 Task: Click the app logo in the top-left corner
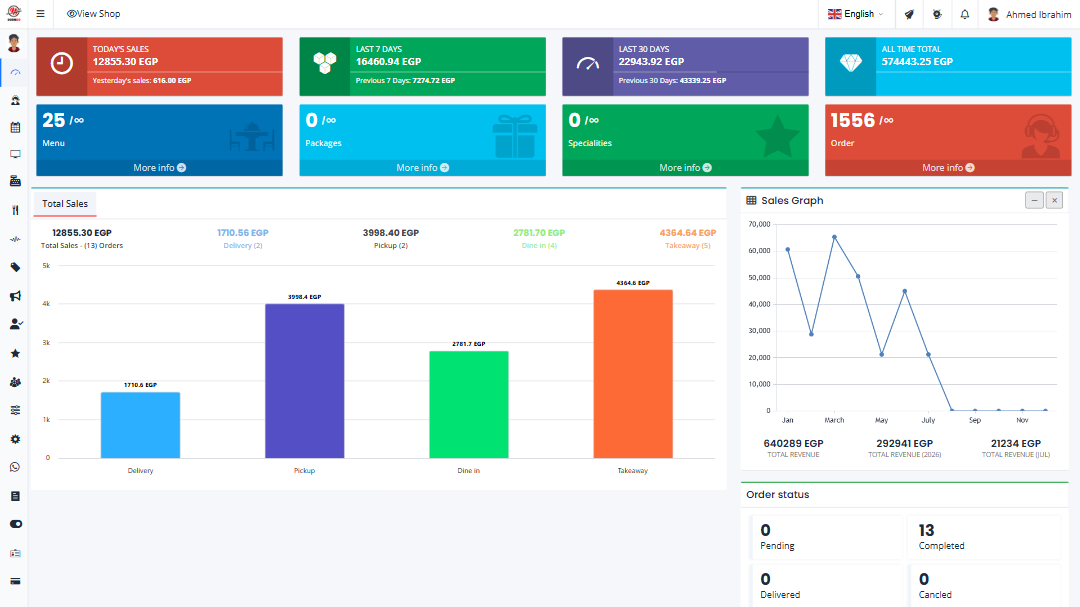14,13
